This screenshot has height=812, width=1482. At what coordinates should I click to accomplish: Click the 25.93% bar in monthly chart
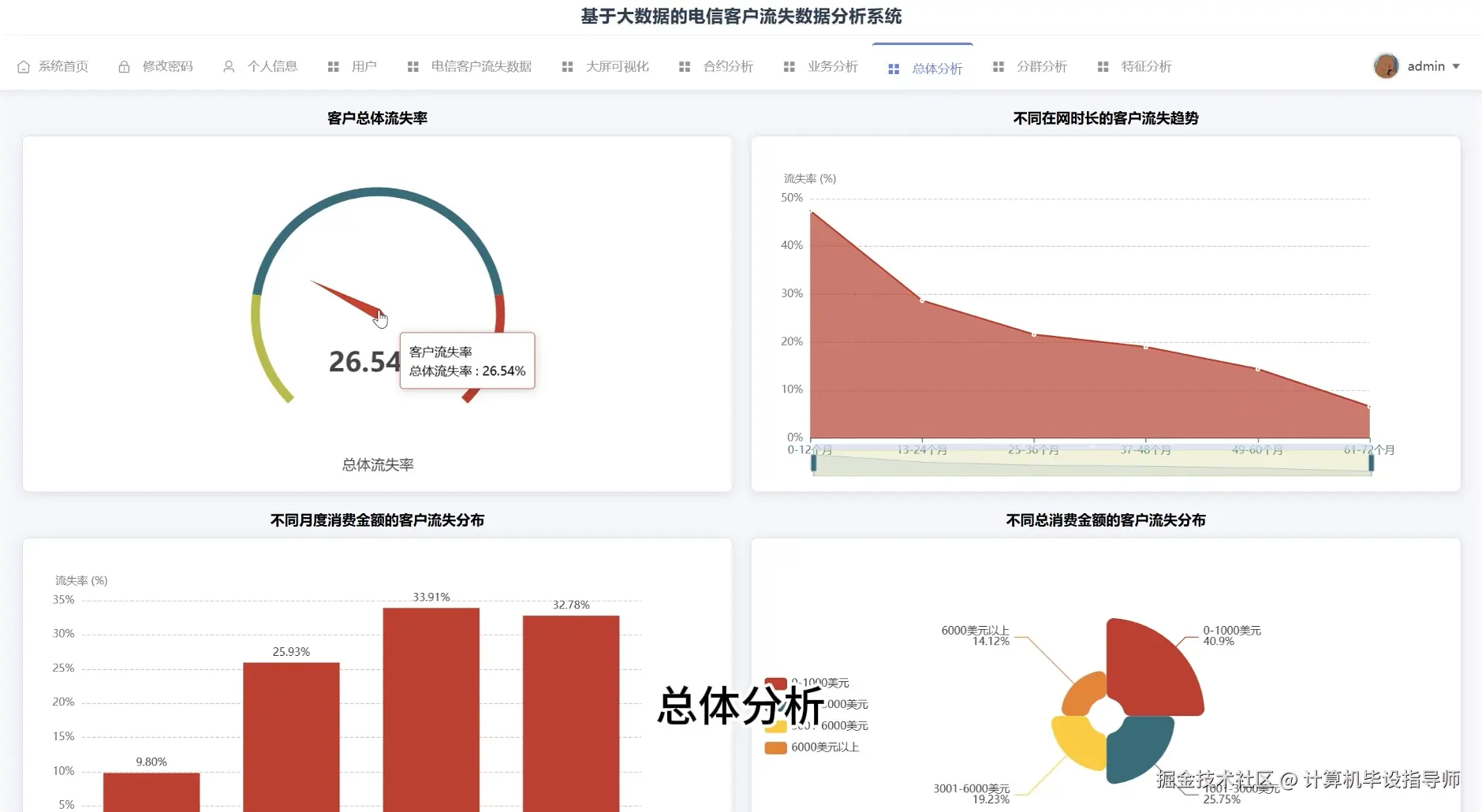click(291, 737)
